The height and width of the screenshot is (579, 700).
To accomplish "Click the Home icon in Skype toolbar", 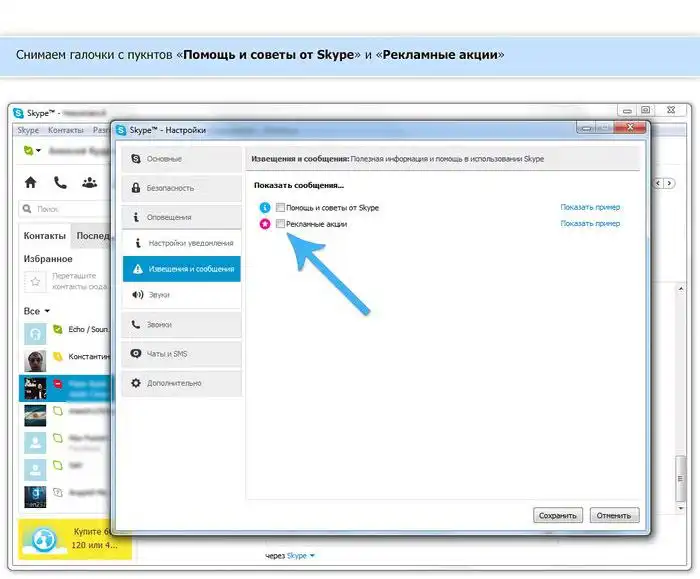I will pos(31,182).
